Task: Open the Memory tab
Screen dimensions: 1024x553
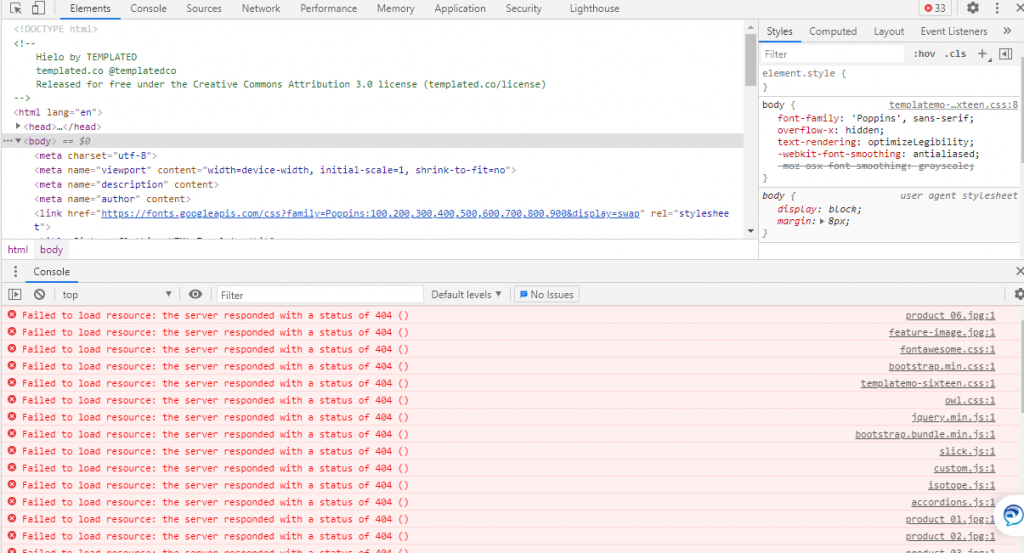Action: (x=395, y=8)
